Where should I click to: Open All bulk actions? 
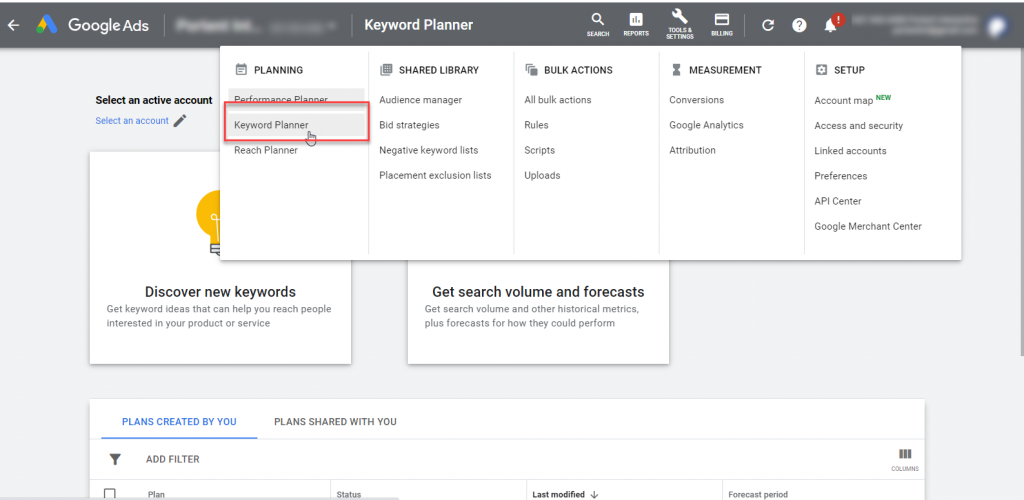tap(558, 100)
